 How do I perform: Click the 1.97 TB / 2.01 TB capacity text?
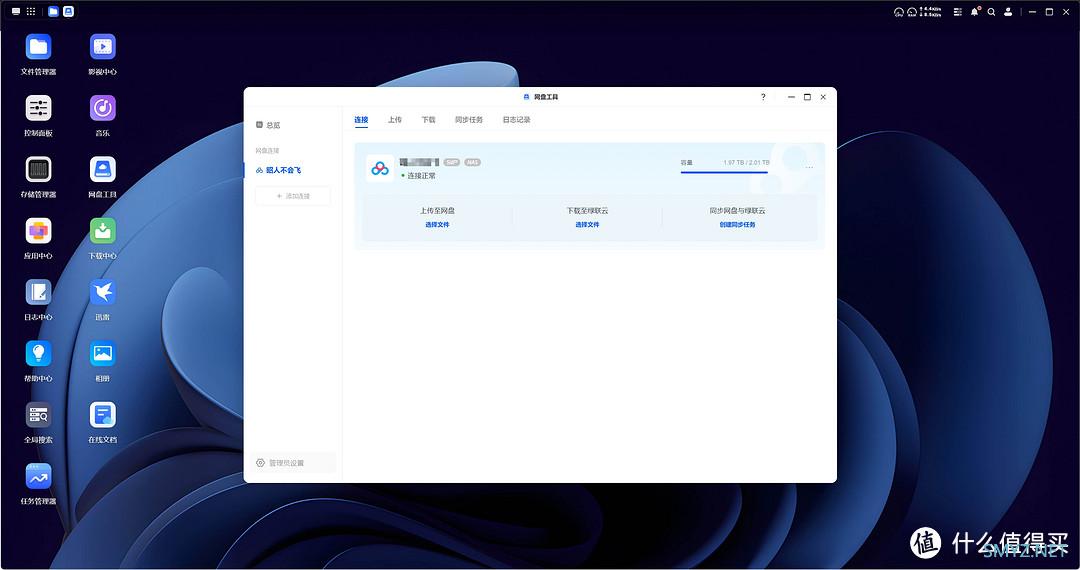point(747,162)
